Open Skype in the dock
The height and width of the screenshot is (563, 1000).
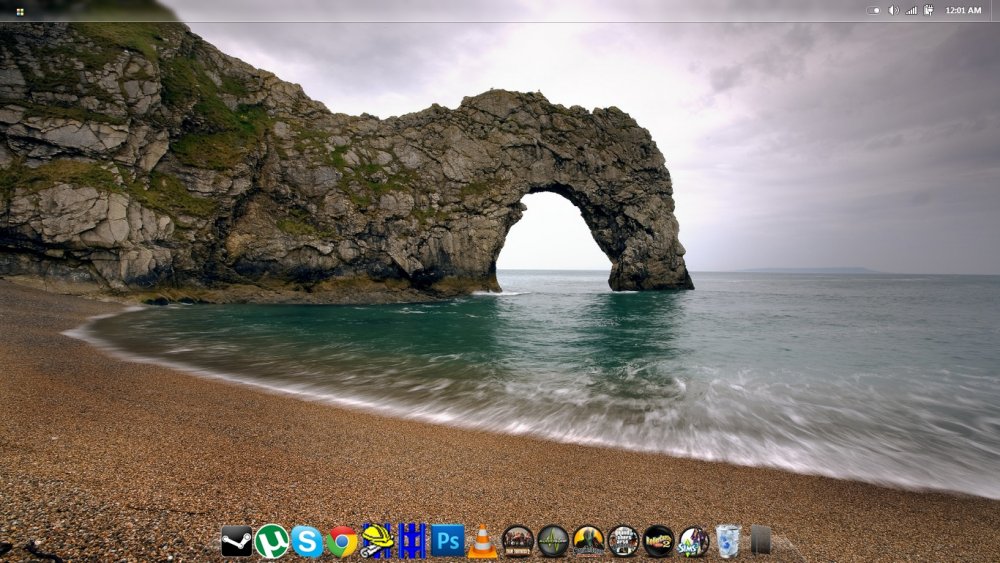click(x=307, y=541)
